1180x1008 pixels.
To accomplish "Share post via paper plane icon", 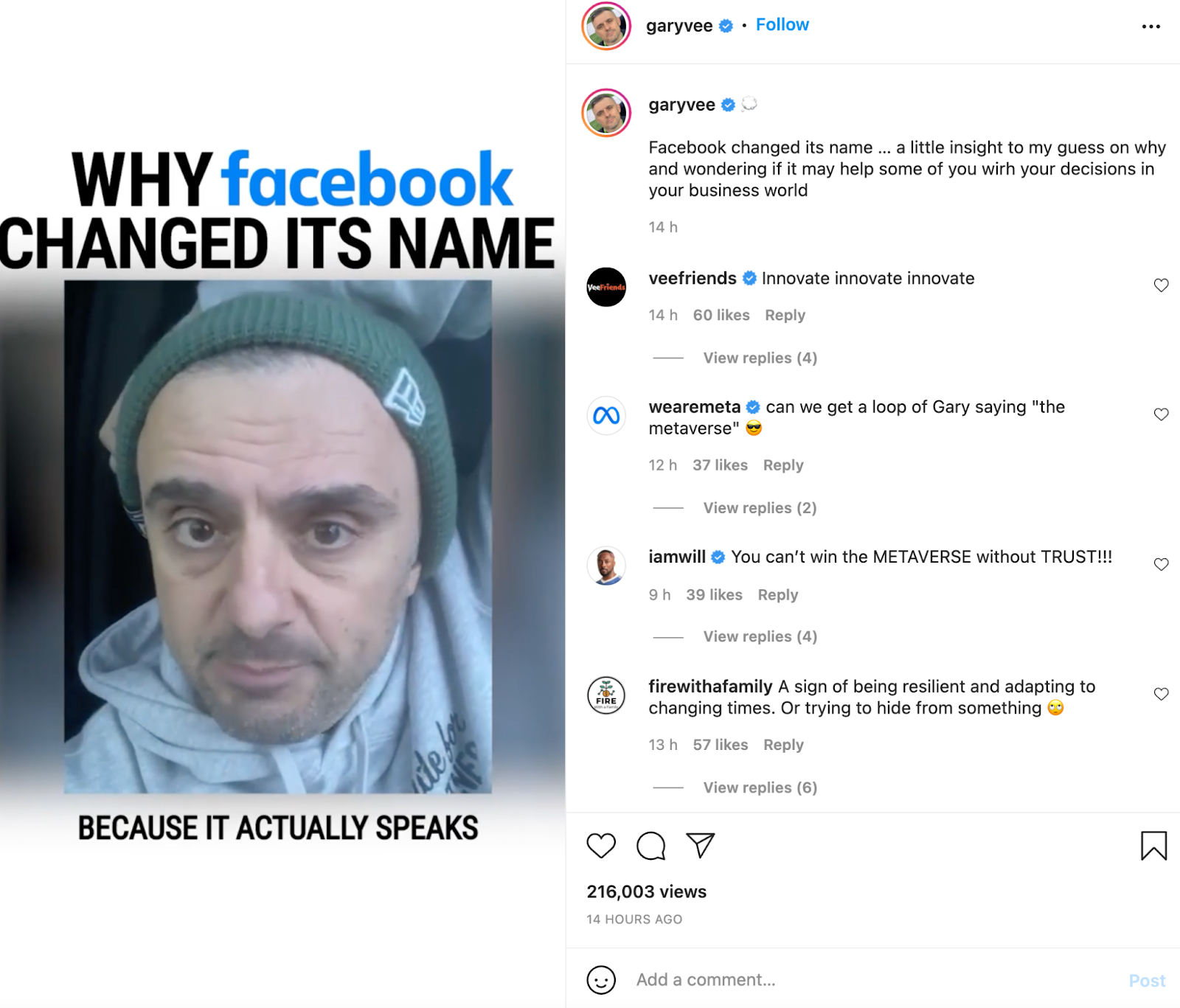I will point(700,845).
